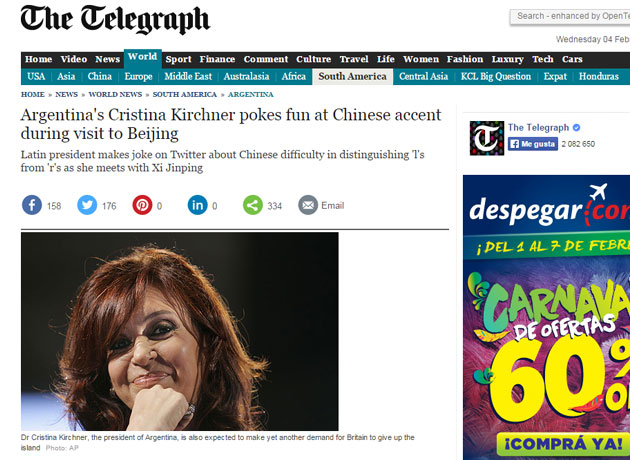Open the Cristina Kirchner article photo
The height and width of the screenshot is (460, 630).
[180, 331]
